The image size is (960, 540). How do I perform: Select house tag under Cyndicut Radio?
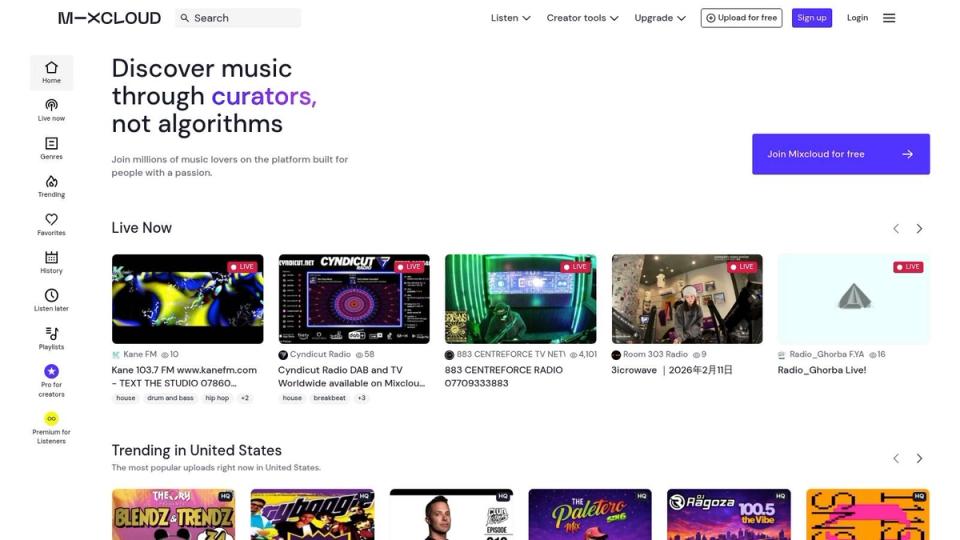tap(292, 398)
